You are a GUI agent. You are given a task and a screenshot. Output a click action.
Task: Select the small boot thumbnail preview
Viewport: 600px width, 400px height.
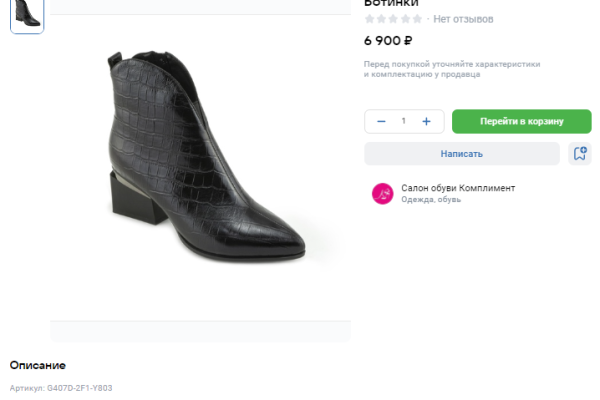tap(27, 14)
